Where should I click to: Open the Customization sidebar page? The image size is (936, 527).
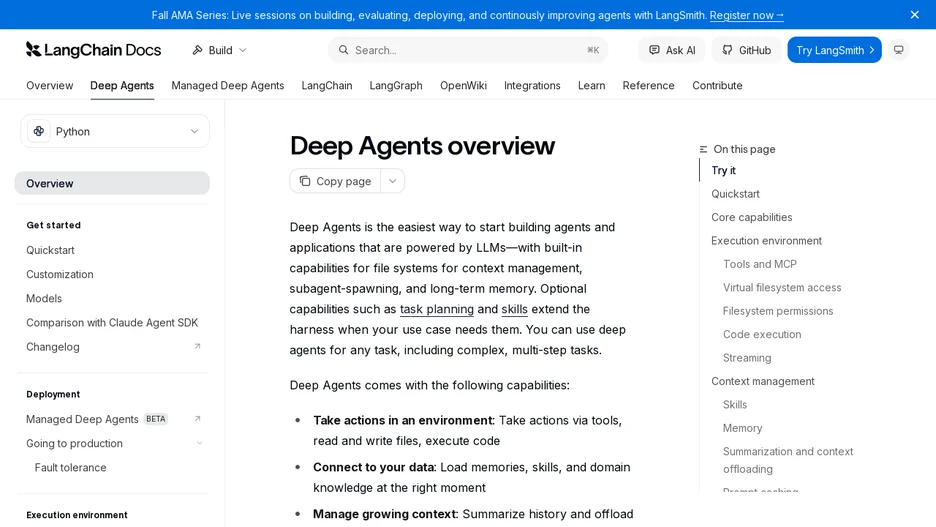[x=60, y=274]
